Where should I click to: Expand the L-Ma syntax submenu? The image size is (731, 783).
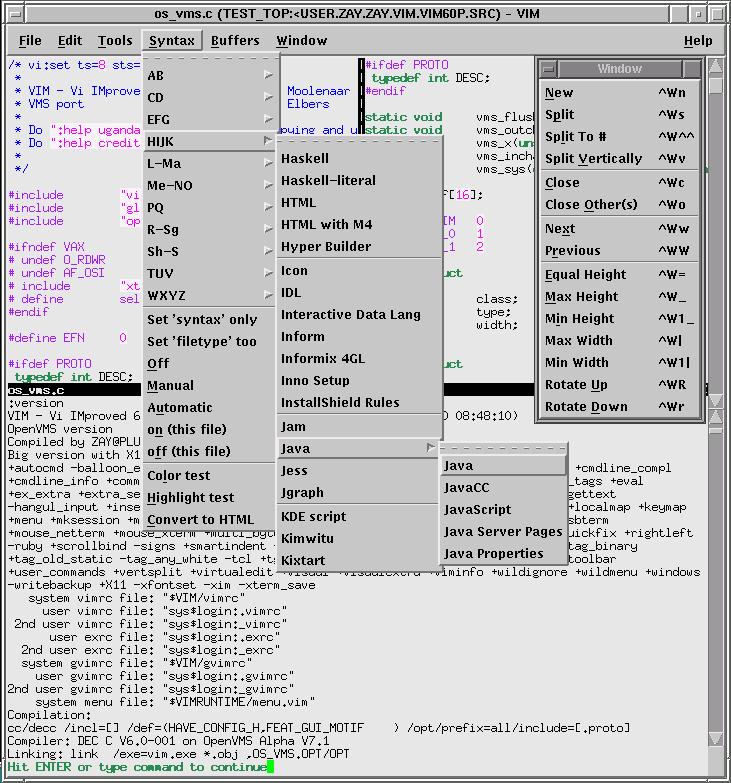[210, 163]
